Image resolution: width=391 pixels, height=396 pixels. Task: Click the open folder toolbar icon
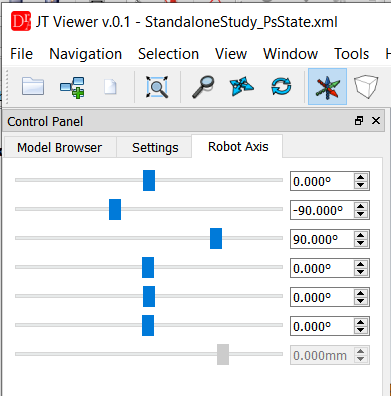[x=33, y=86]
